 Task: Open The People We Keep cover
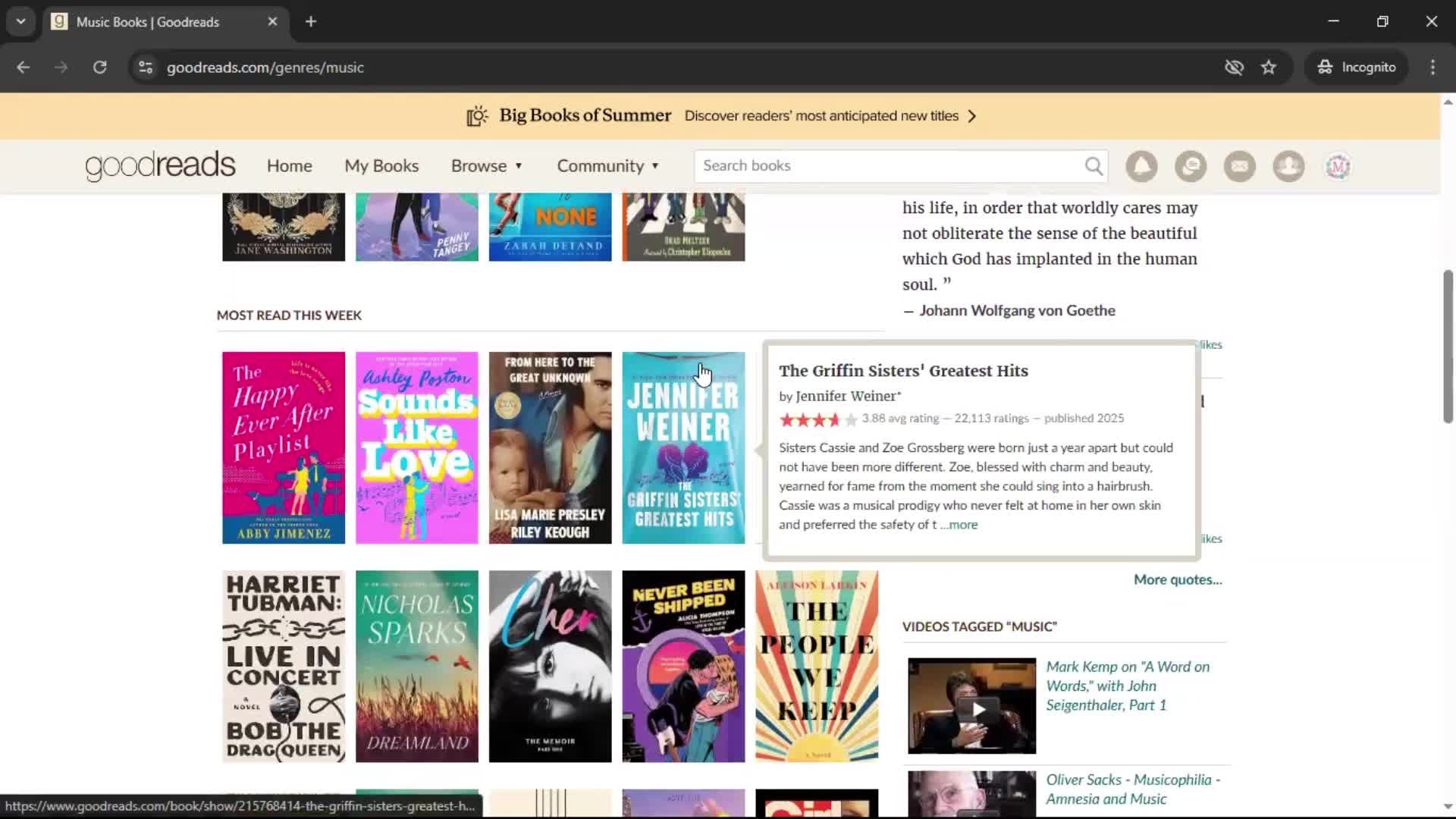pos(817,667)
